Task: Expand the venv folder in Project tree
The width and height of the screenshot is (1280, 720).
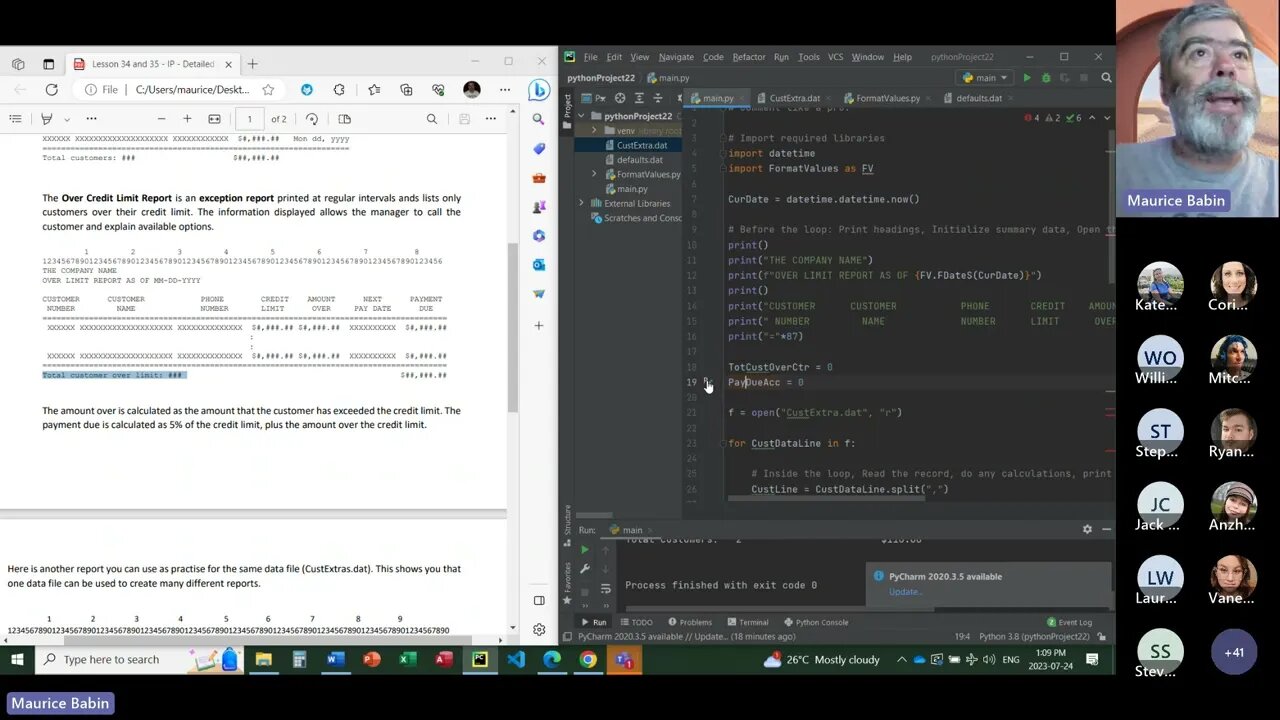Action: [x=594, y=130]
